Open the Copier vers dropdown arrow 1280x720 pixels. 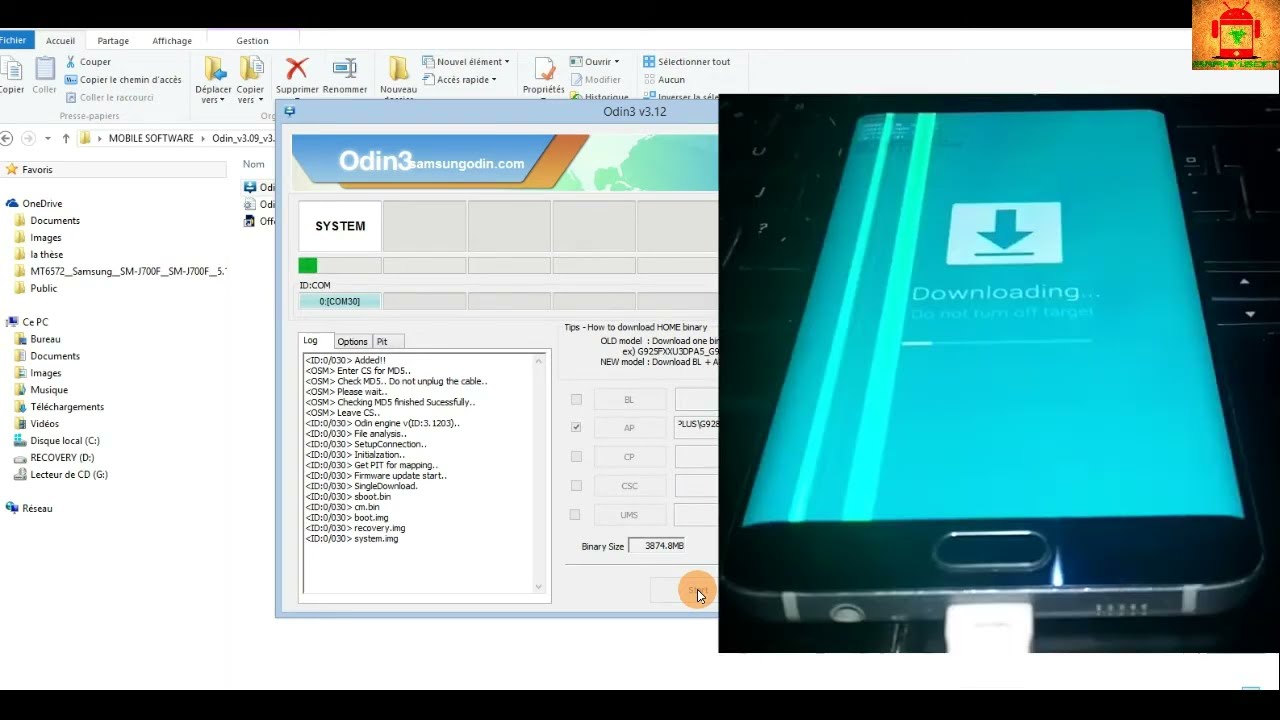tap(260, 100)
